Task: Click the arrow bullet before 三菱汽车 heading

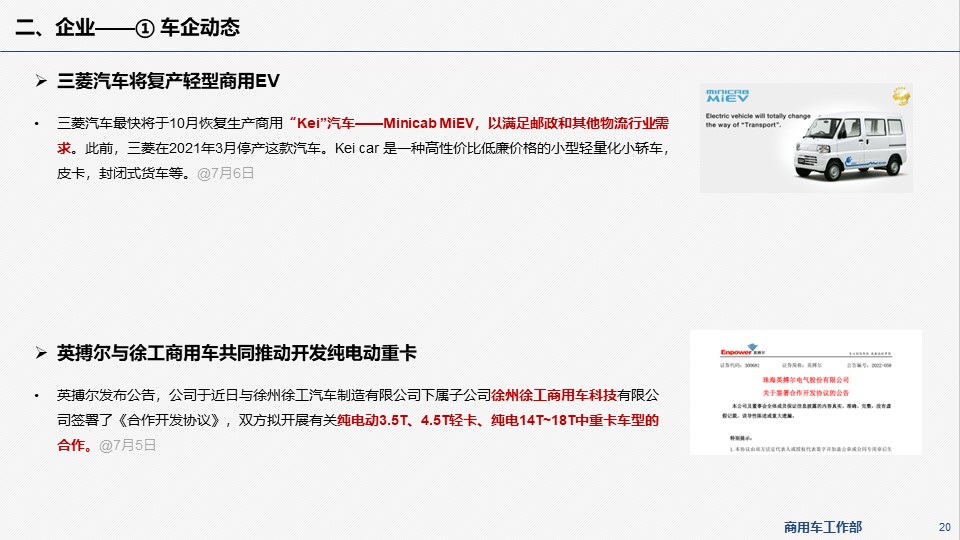Action: coord(41,81)
